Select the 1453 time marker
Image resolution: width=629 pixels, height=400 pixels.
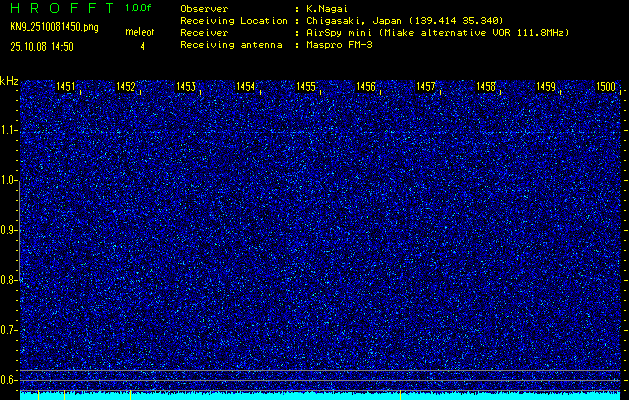[186, 87]
